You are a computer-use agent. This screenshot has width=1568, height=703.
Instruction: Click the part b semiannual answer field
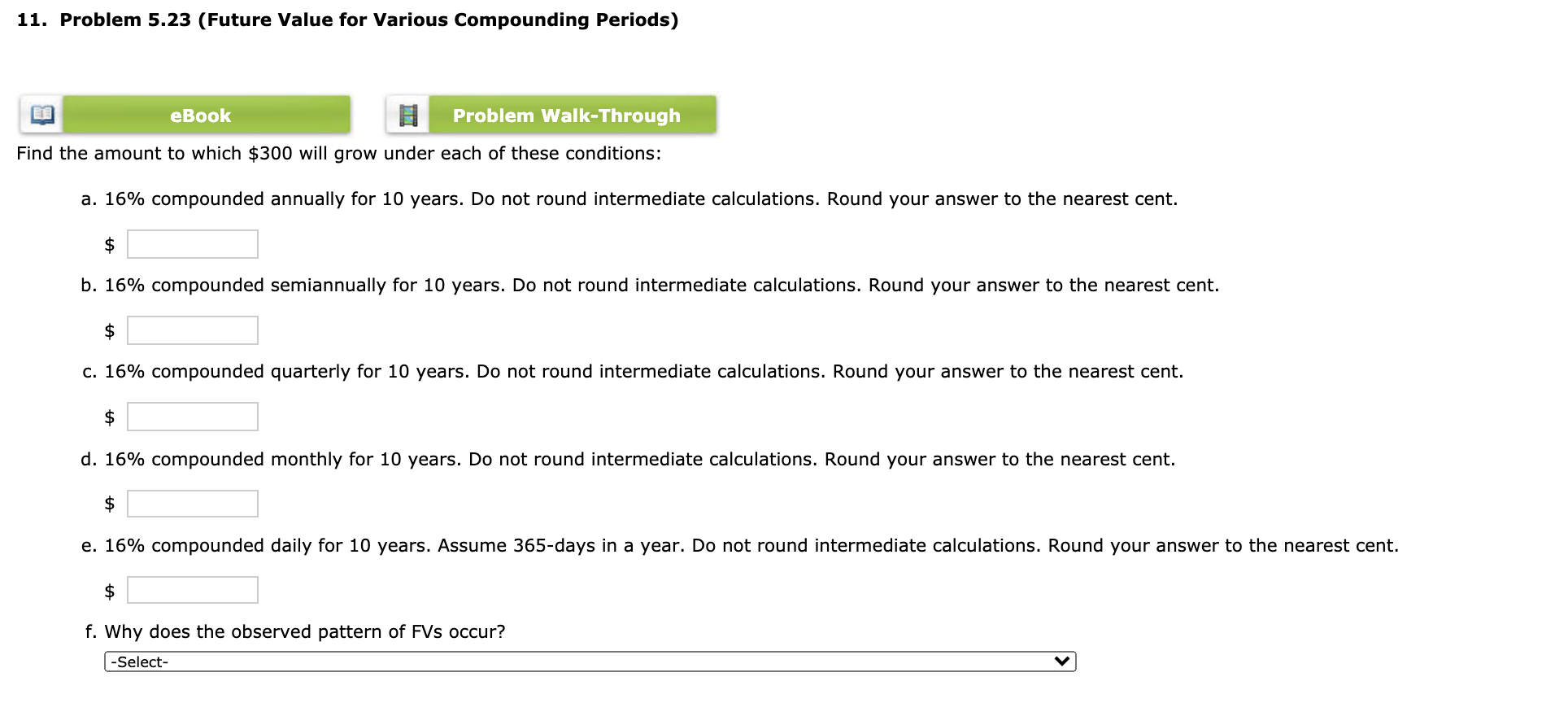coord(192,330)
